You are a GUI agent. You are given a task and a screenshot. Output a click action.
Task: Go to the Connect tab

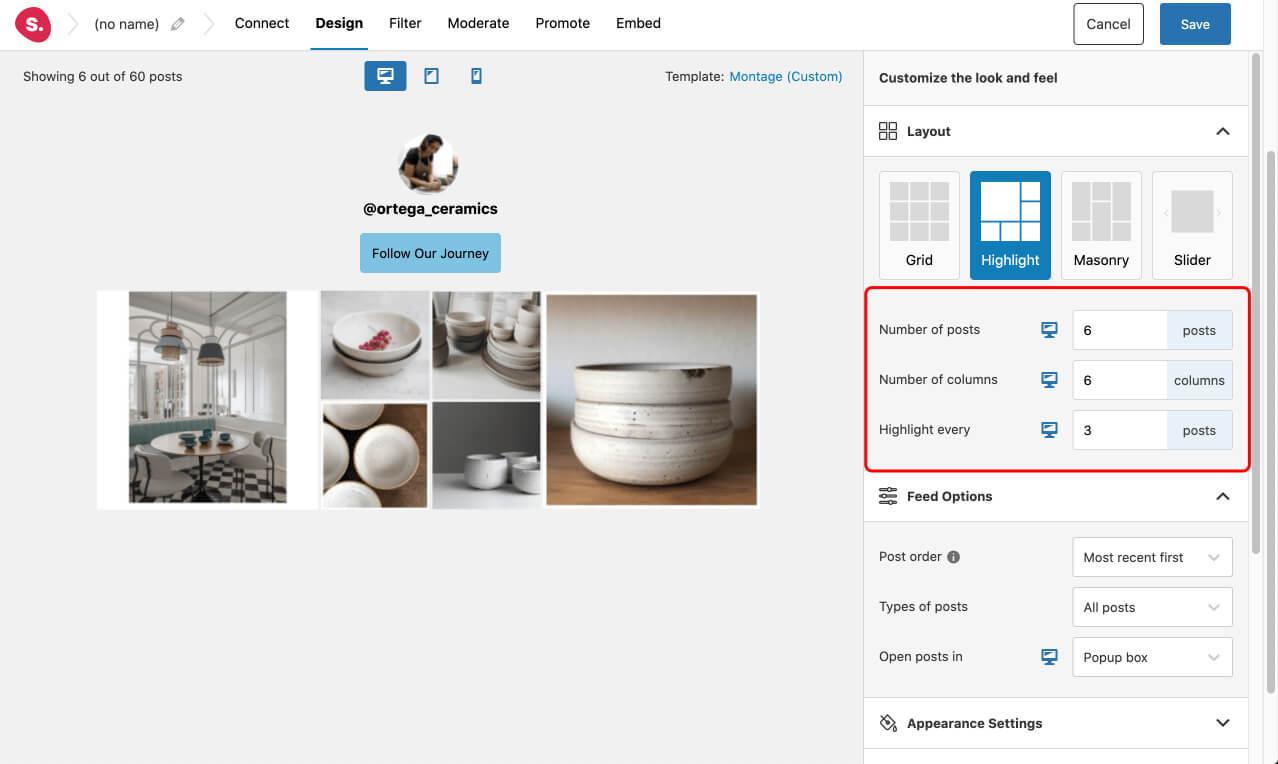point(262,23)
